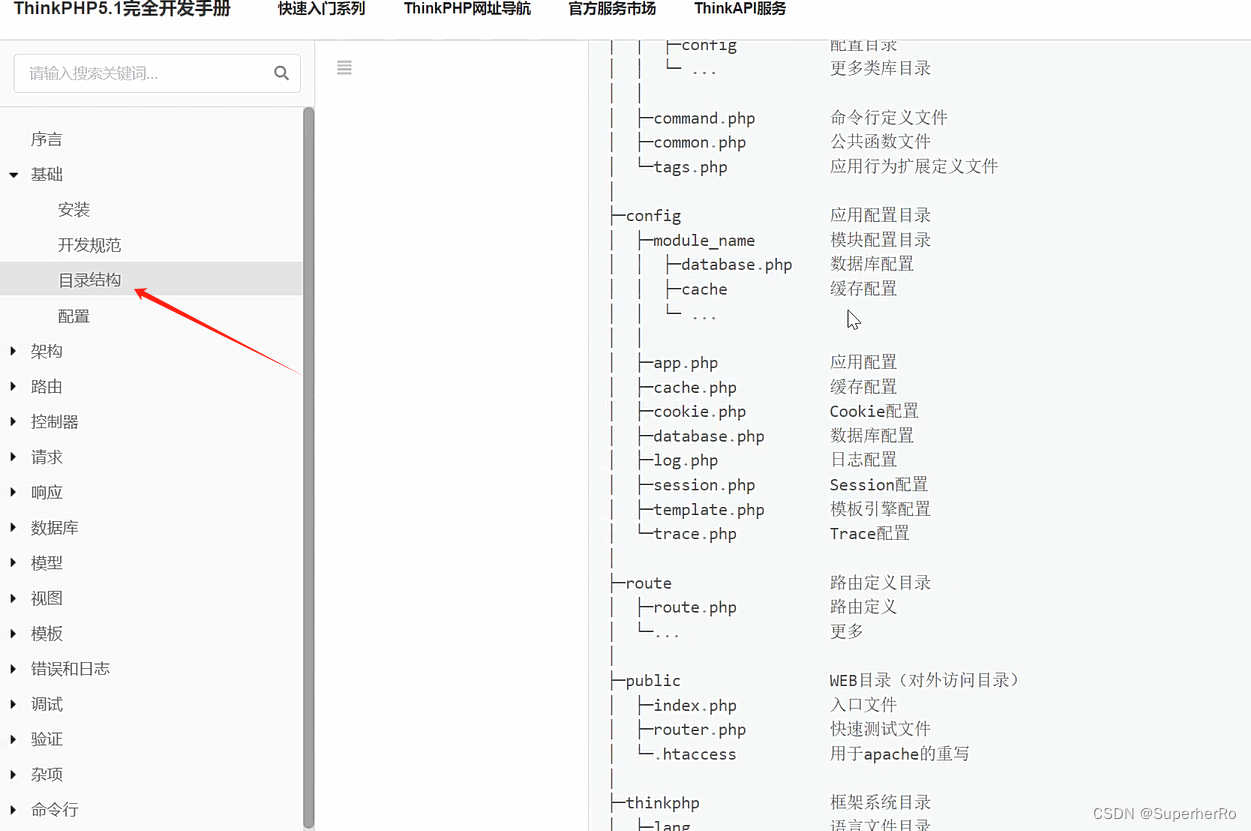The width and height of the screenshot is (1251, 831).
Task: Click the template.php text
Action: click(x=709, y=510)
